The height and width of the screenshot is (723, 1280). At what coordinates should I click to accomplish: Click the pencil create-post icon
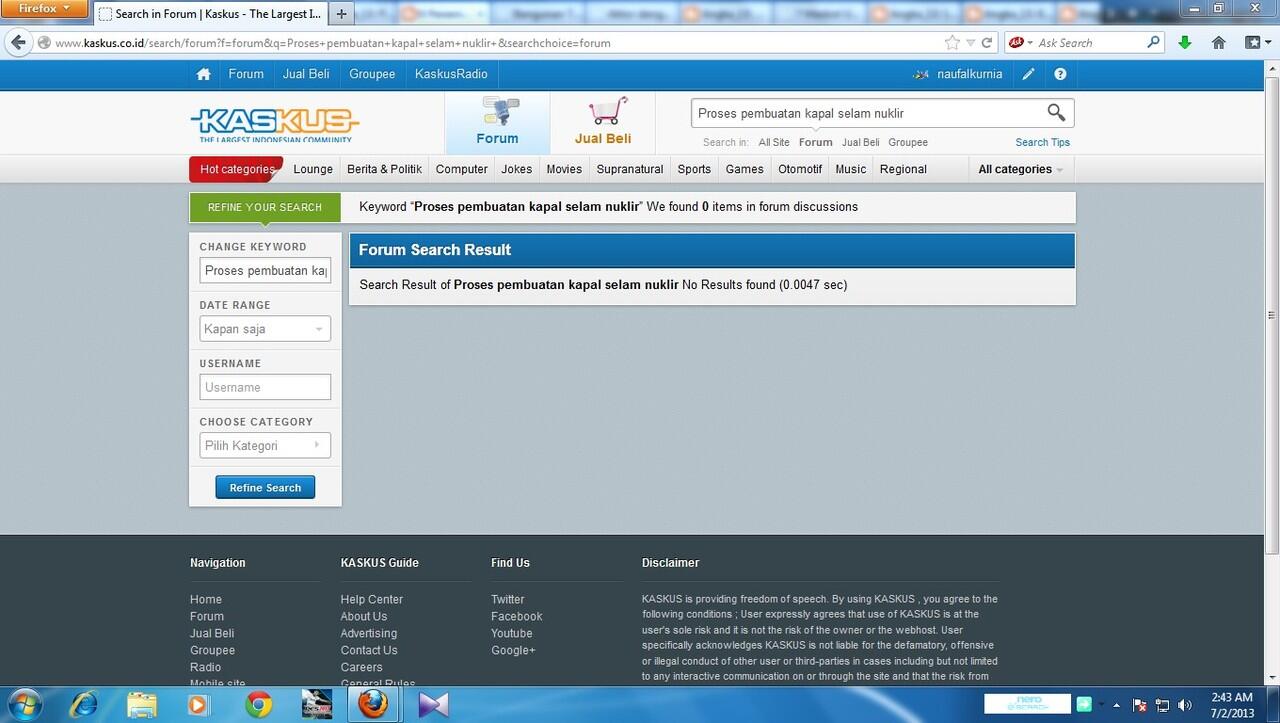pos(1029,74)
